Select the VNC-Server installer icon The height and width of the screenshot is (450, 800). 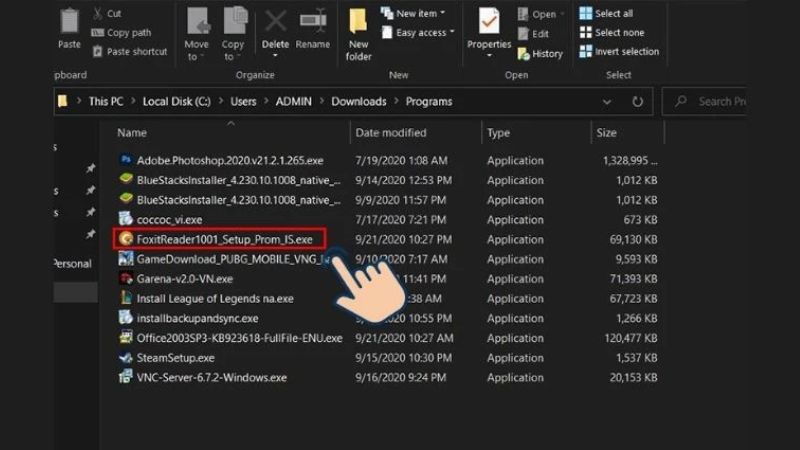tap(126, 377)
